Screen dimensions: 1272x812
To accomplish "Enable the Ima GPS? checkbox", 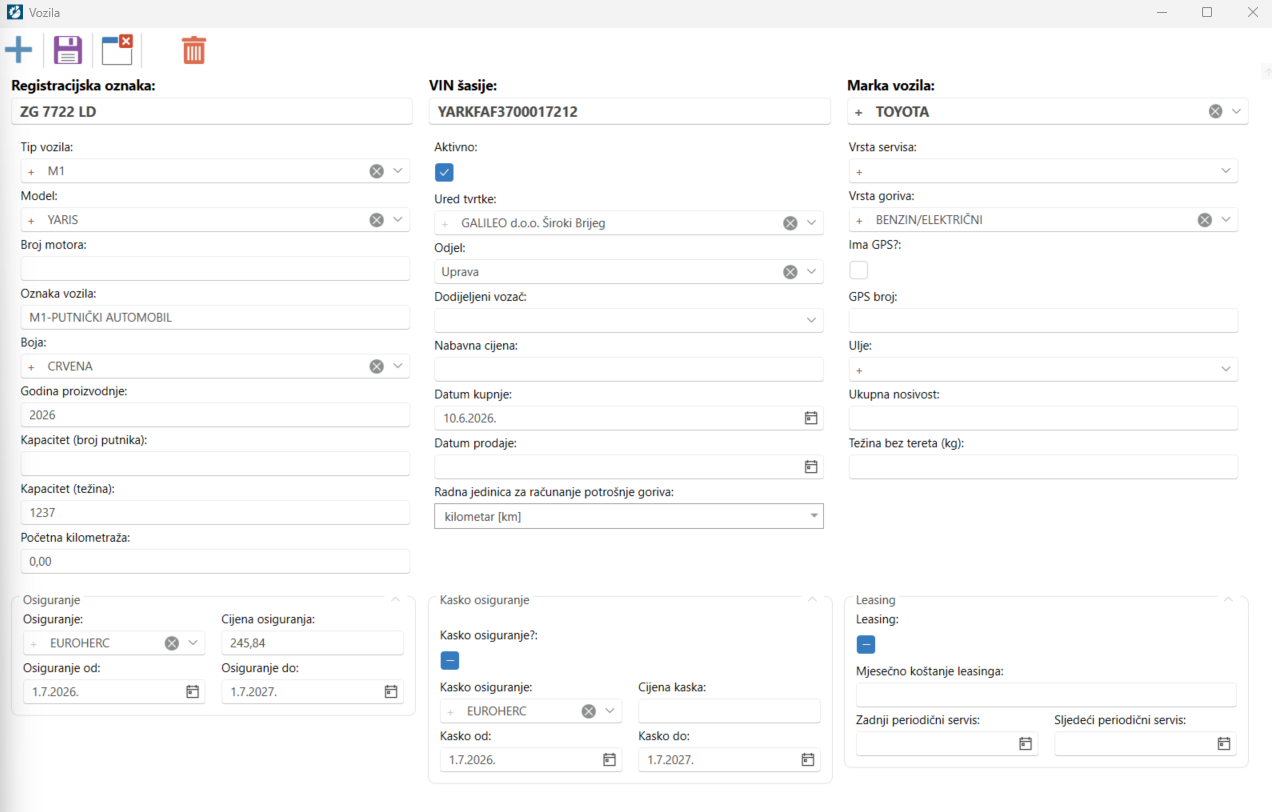I will coord(858,270).
